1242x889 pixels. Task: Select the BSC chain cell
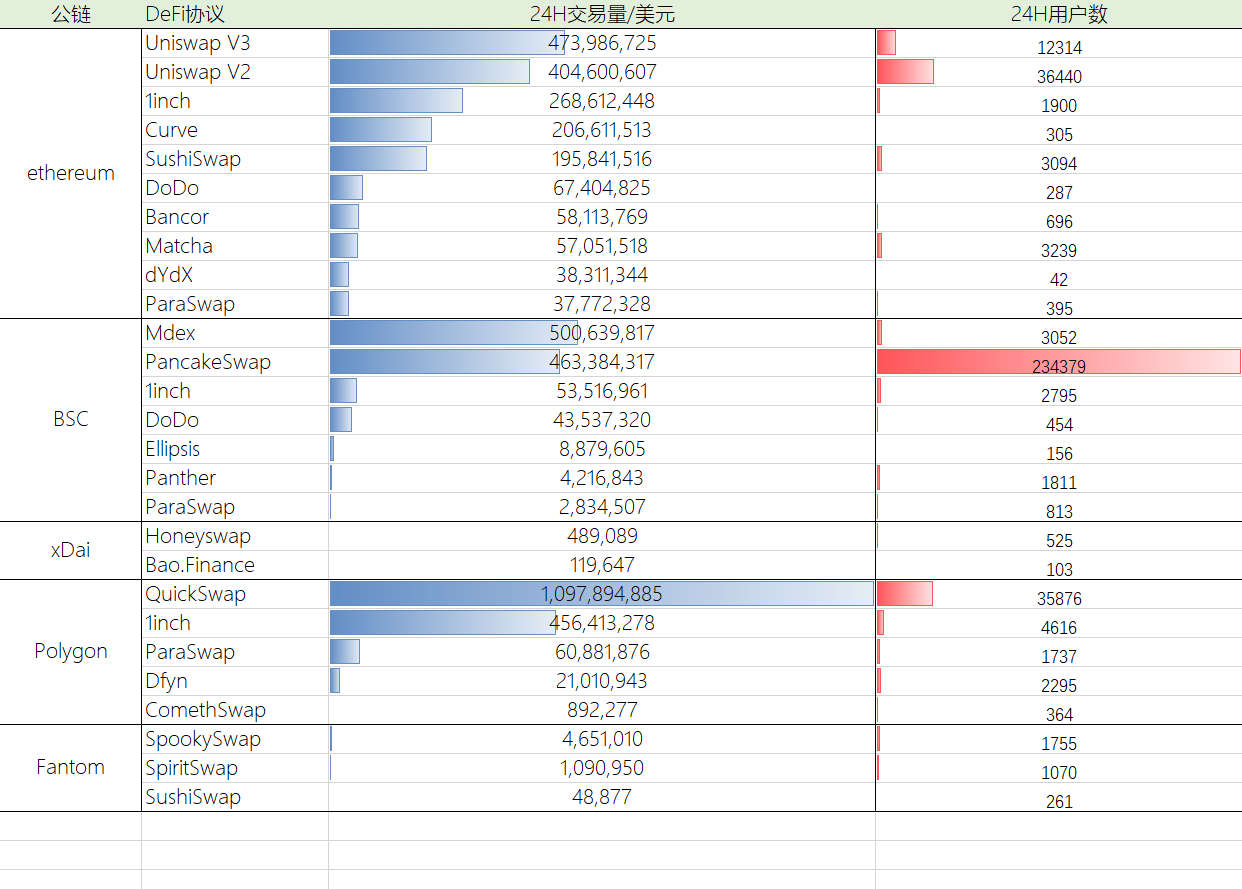coord(70,420)
